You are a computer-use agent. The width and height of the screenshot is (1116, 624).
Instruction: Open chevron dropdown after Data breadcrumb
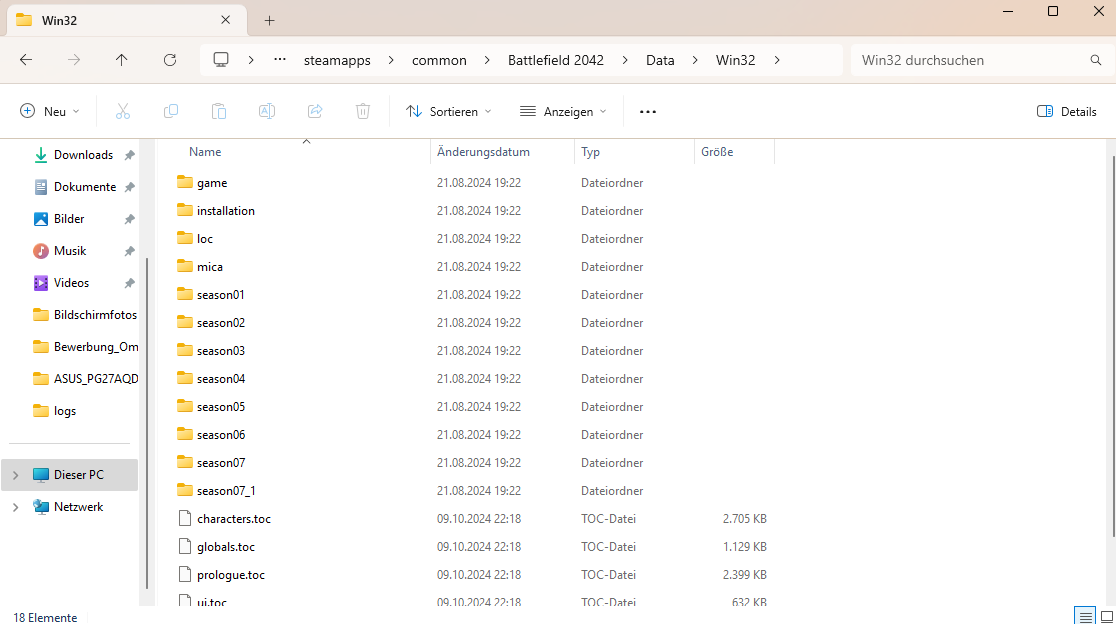[695, 60]
